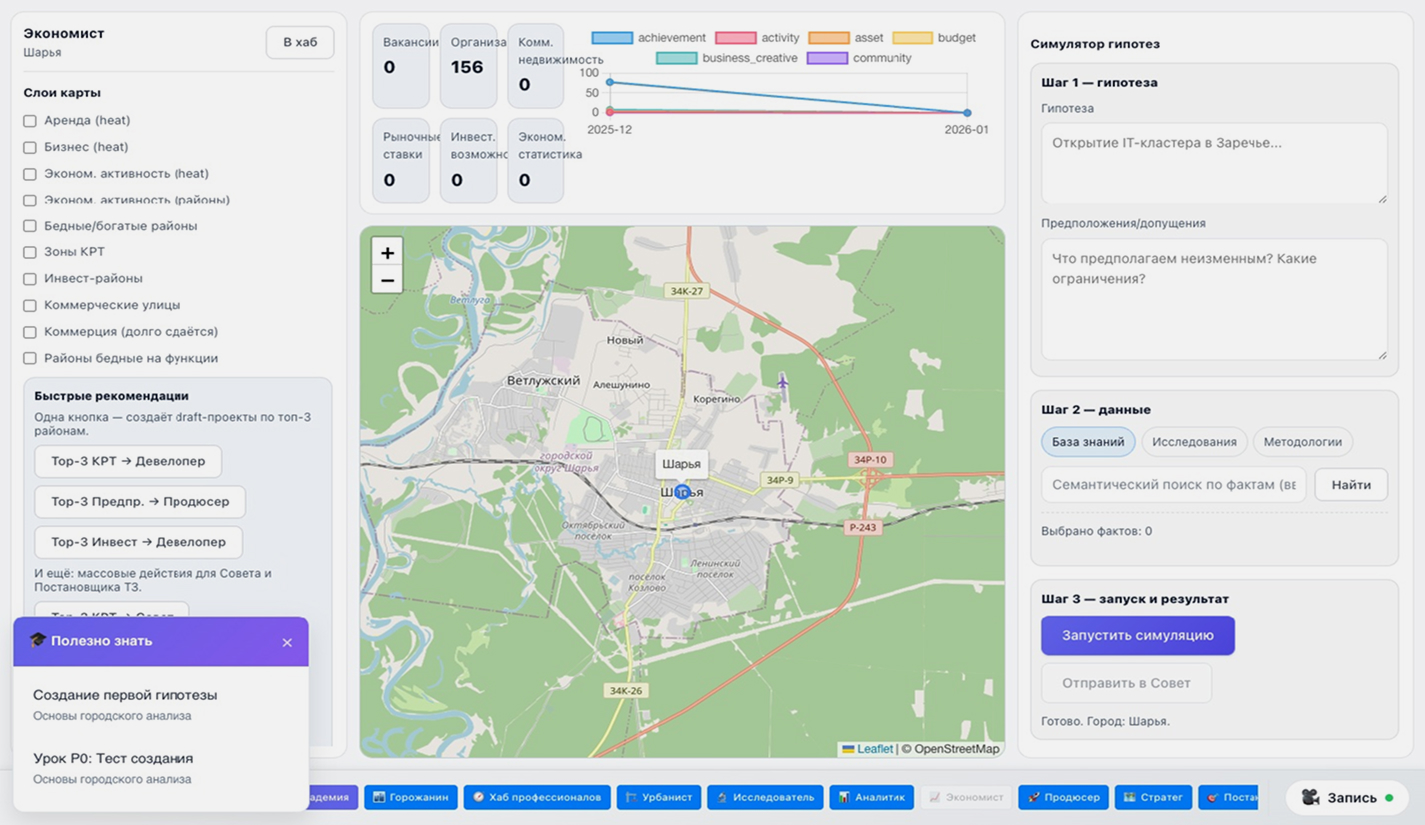The image size is (1425, 825).
Task: Open the Leaflet attribution link
Action: click(x=874, y=749)
